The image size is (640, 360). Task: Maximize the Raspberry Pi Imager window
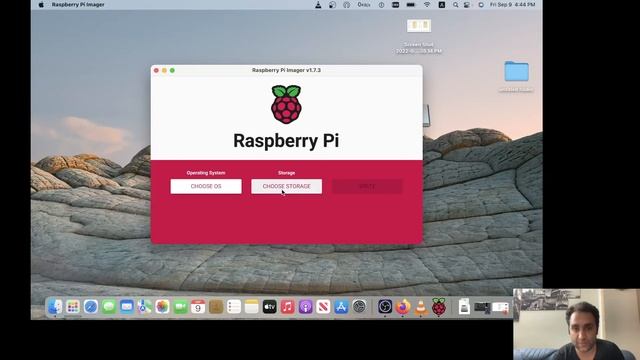click(172, 70)
